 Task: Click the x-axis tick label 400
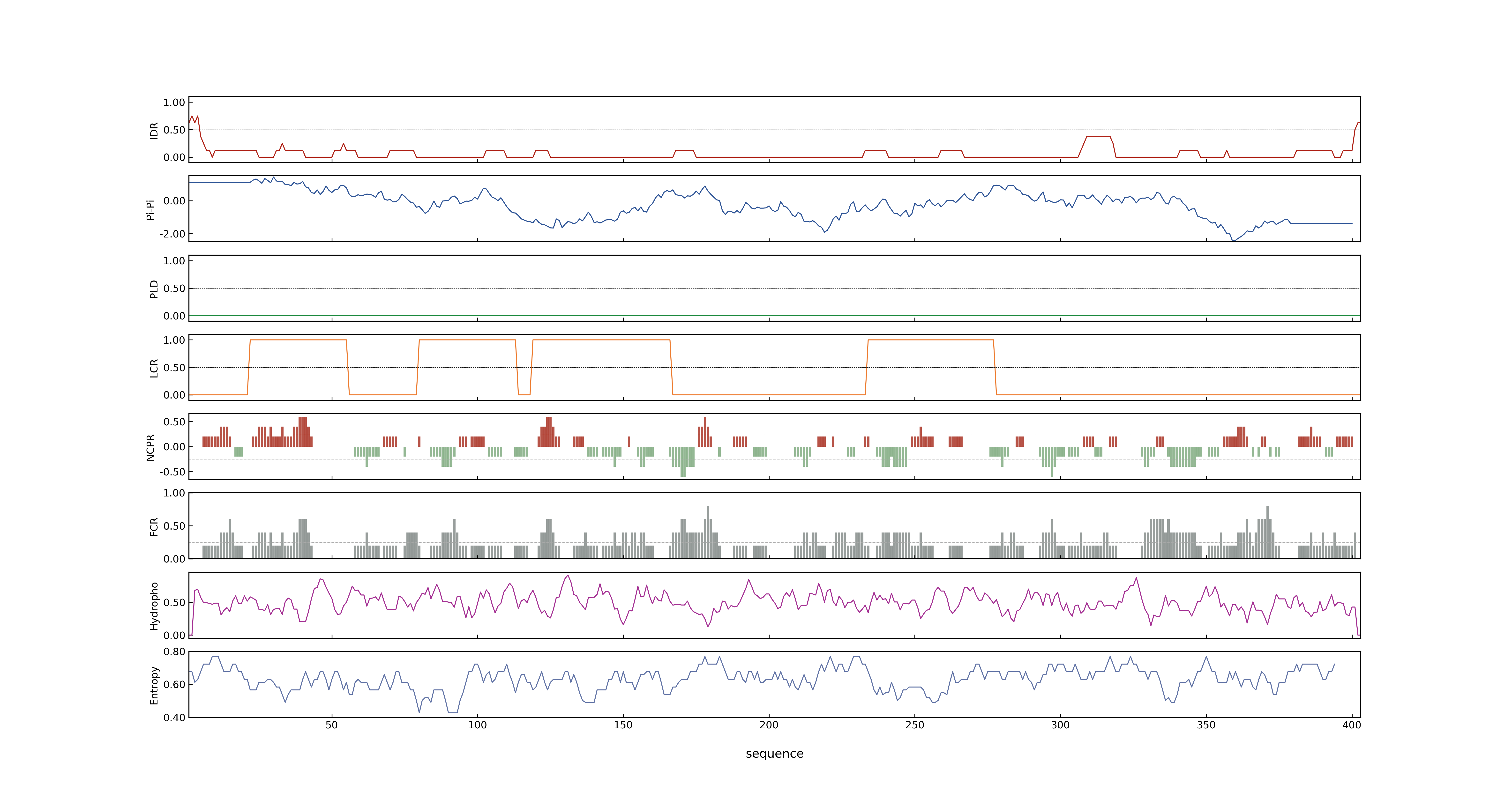click(1352, 725)
